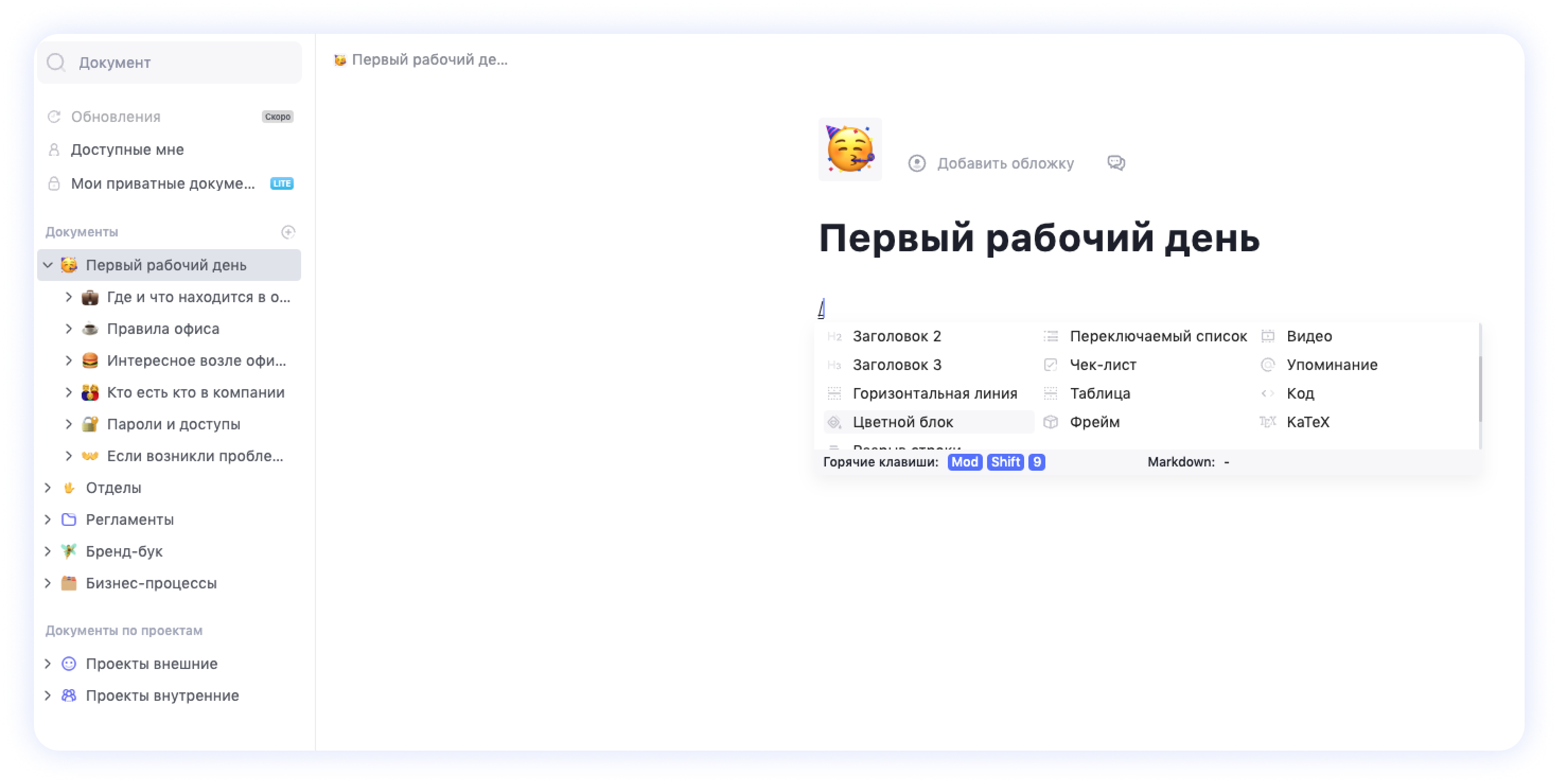Viewport: 1558px width, 784px height.
Task: Click the table grid icon
Action: pyautogui.click(x=1051, y=393)
